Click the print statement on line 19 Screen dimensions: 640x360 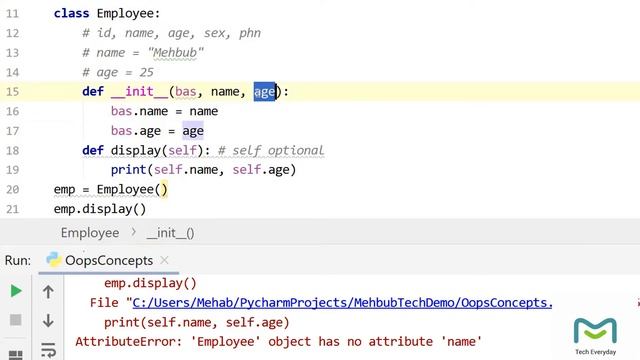(x=203, y=170)
